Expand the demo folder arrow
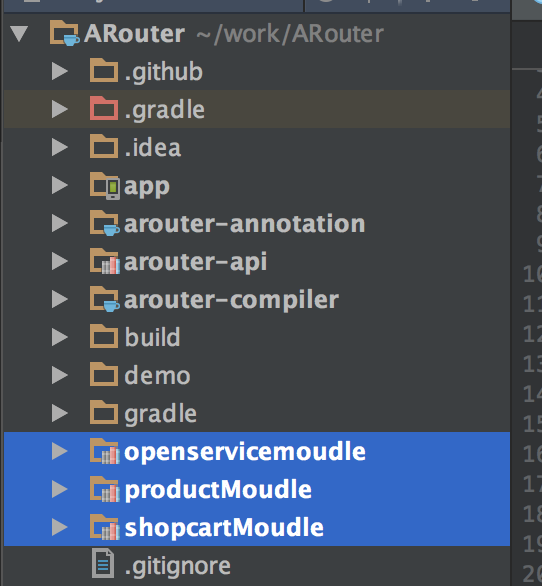542x586 pixels. (59, 375)
